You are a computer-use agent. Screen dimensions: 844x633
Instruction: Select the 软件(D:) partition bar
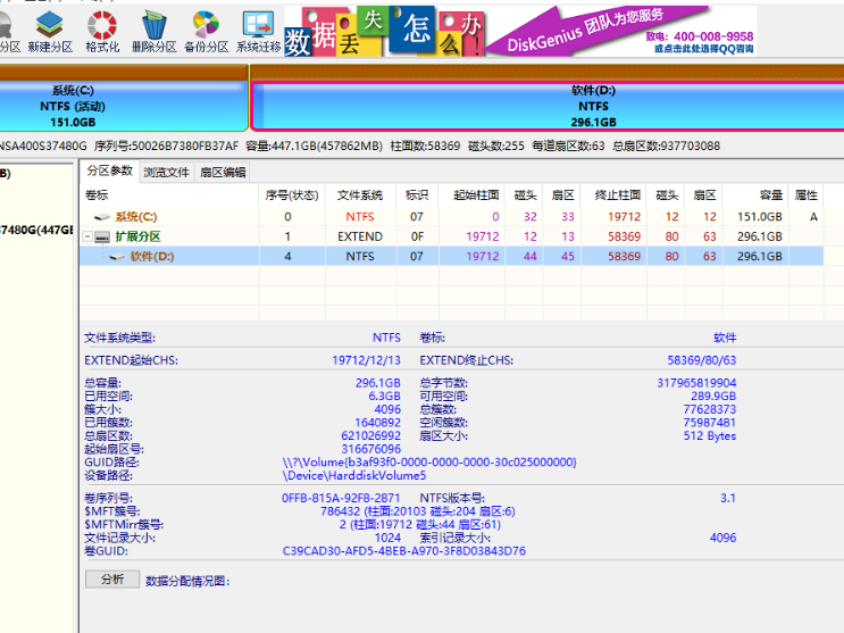(x=547, y=106)
